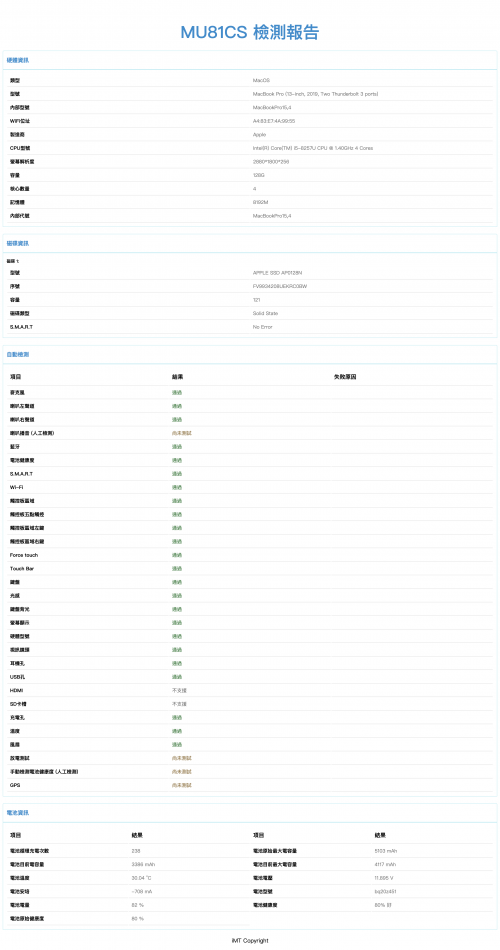500x950 pixels.
Task: Click the USB port test row
Action: (250, 677)
